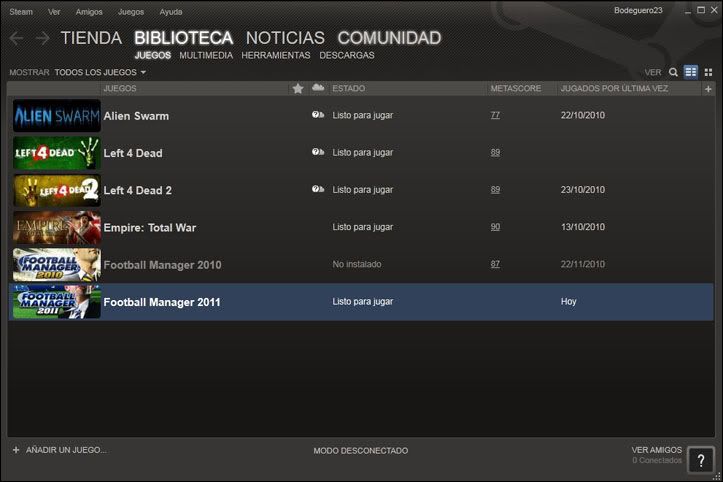723x482 pixels.
Task: Select the Football Manager 2010 title
Action: click(162, 265)
